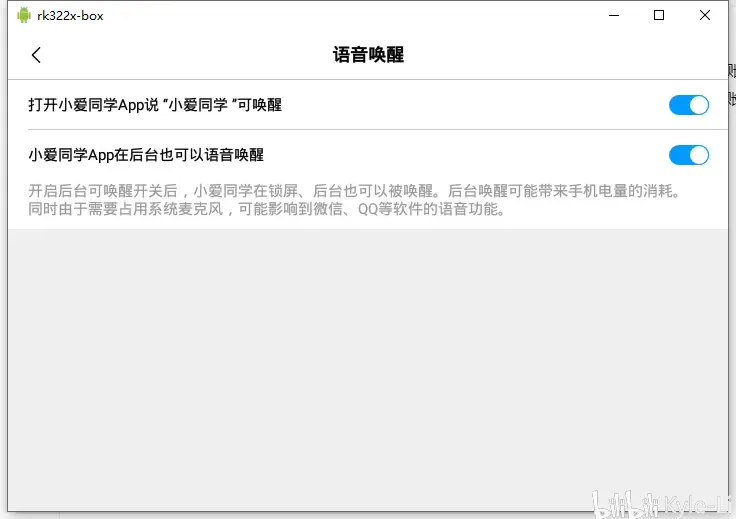Click the rk322x-box window title

pyautogui.click(x=70, y=16)
